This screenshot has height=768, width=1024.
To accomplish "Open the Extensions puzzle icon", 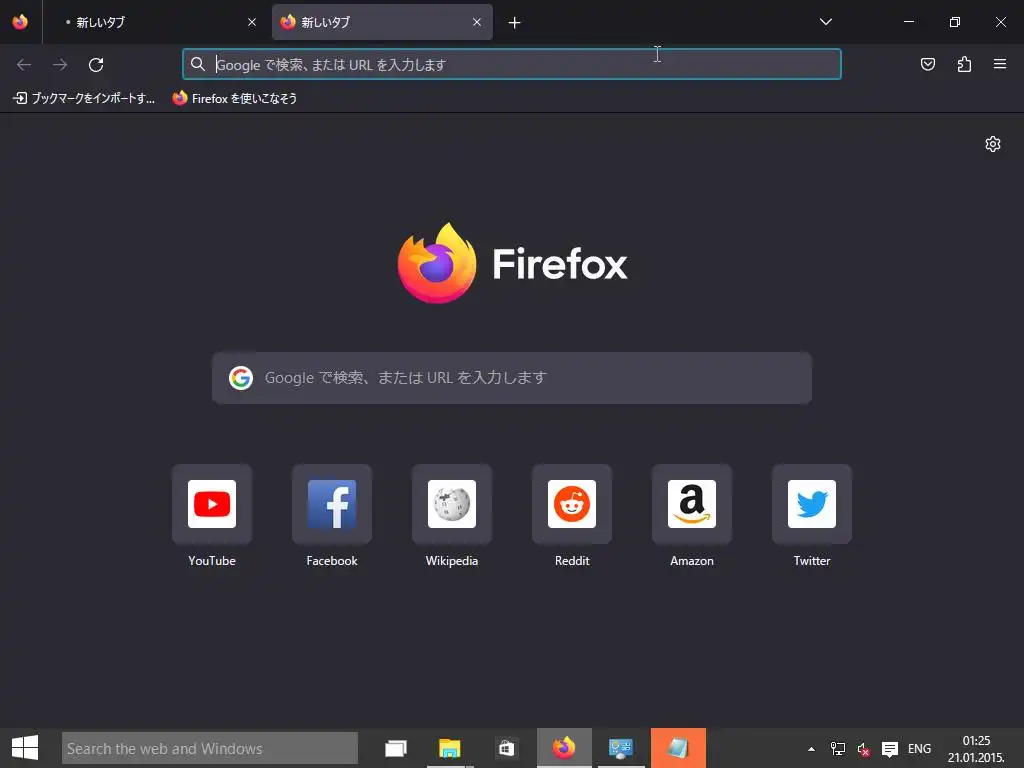I will pos(964,64).
